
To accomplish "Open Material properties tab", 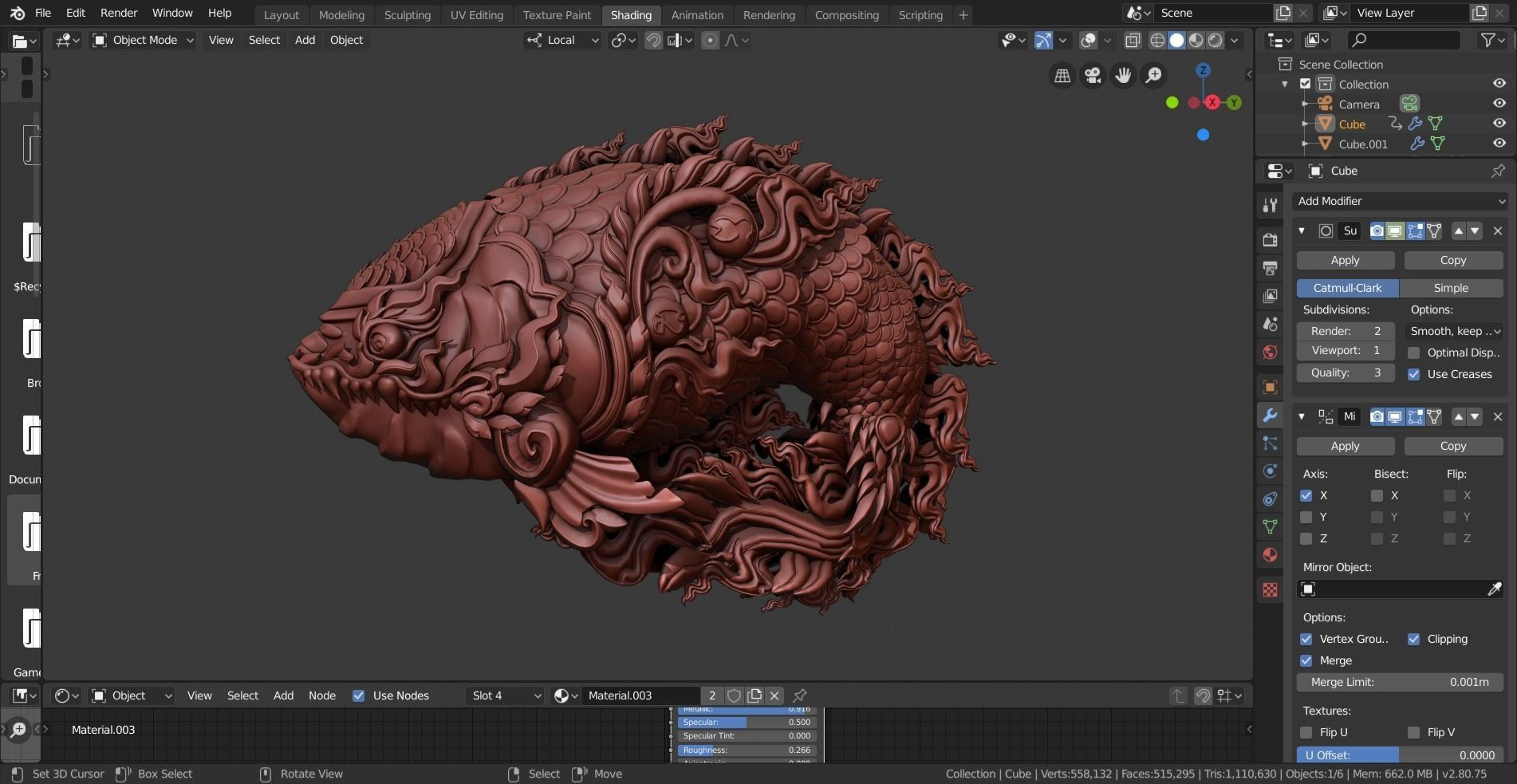I will pyautogui.click(x=1270, y=554).
